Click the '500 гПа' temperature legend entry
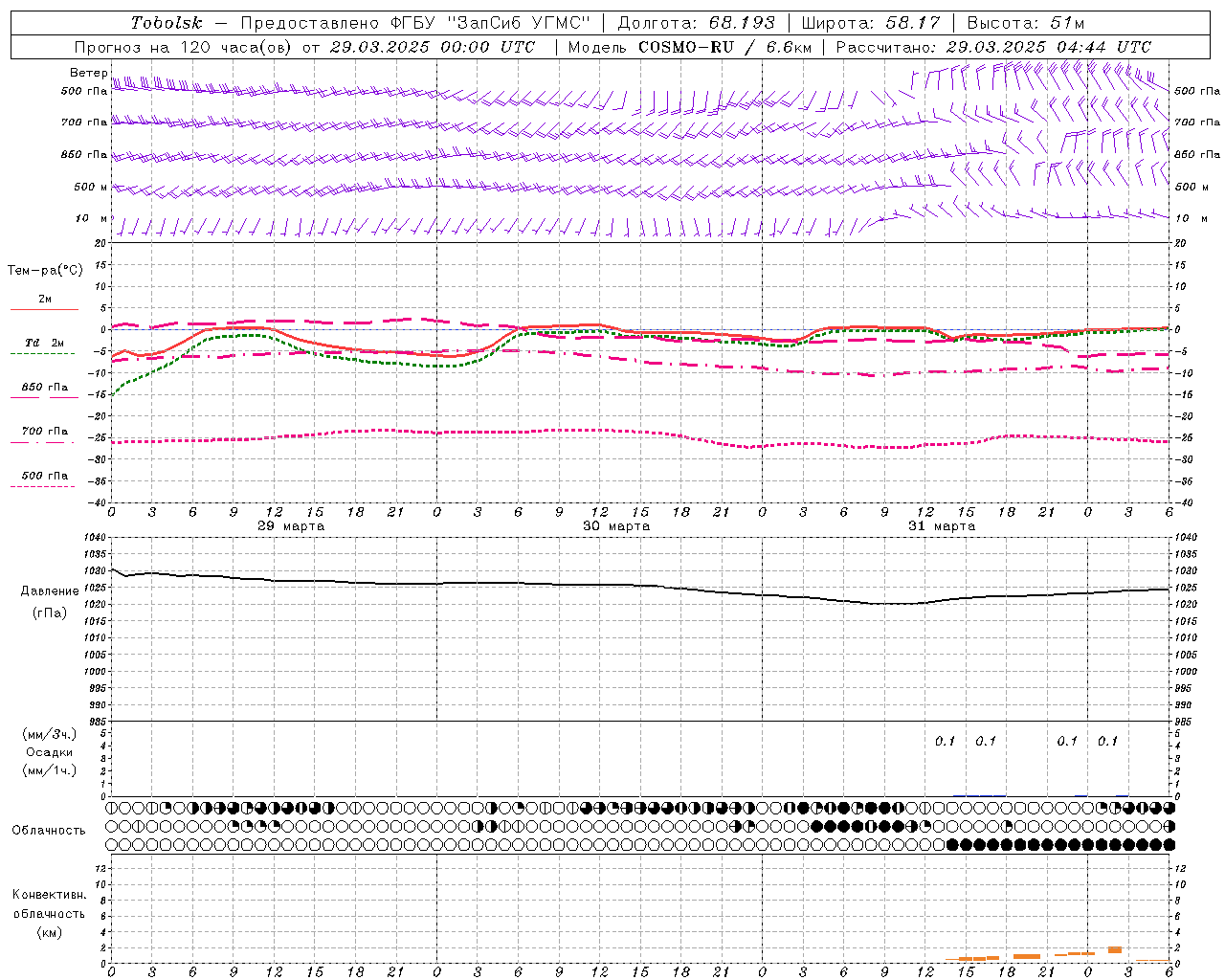This screenshot has height=980, width=1225. 45,476
